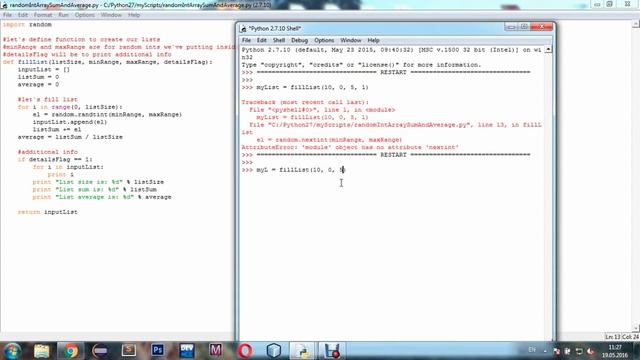The width and height of the screenshot is (640, 360).
Task: Open the Edit menu in editor window
Action: click(x=22, y=15)
